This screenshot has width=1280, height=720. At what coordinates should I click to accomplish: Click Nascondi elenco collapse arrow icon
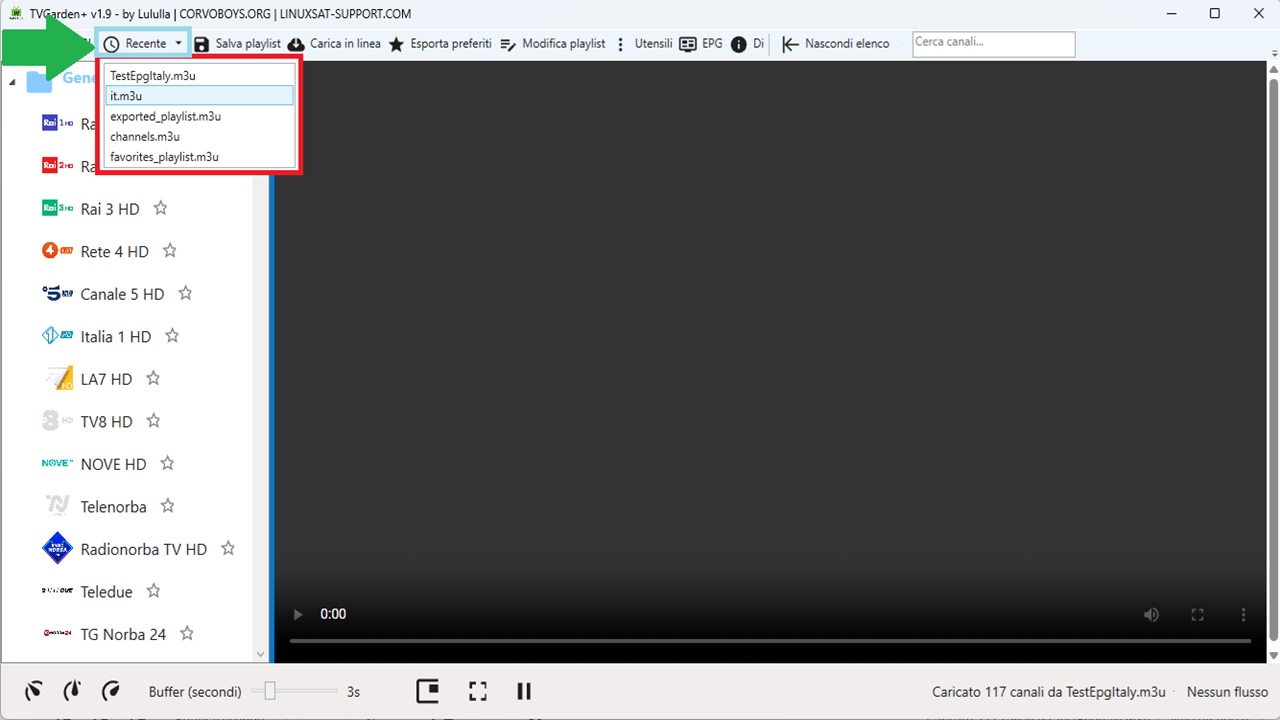click(x=790, y=44)
